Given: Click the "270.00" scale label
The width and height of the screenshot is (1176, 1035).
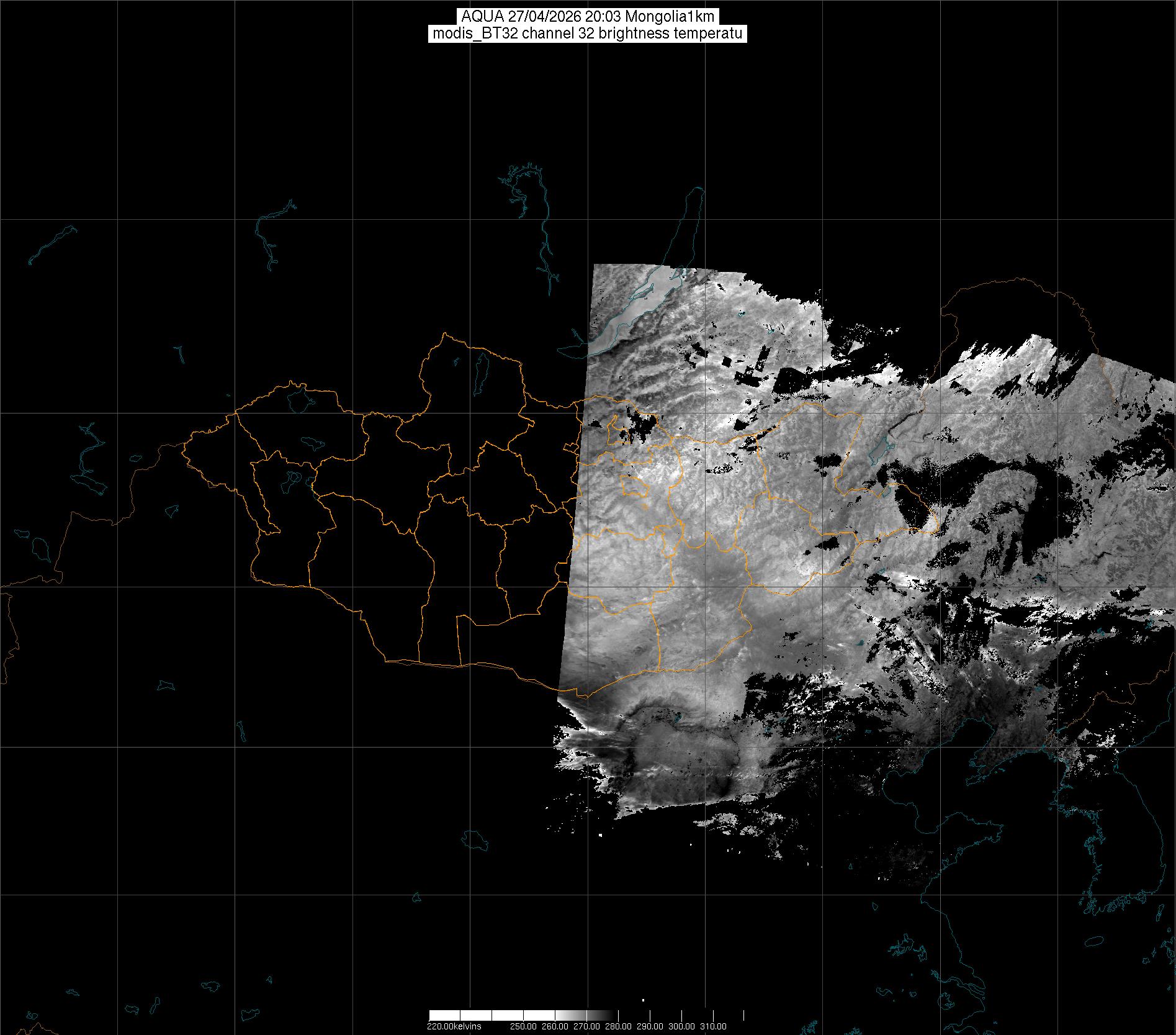Looking at the screenshot, I should 587,1026.
